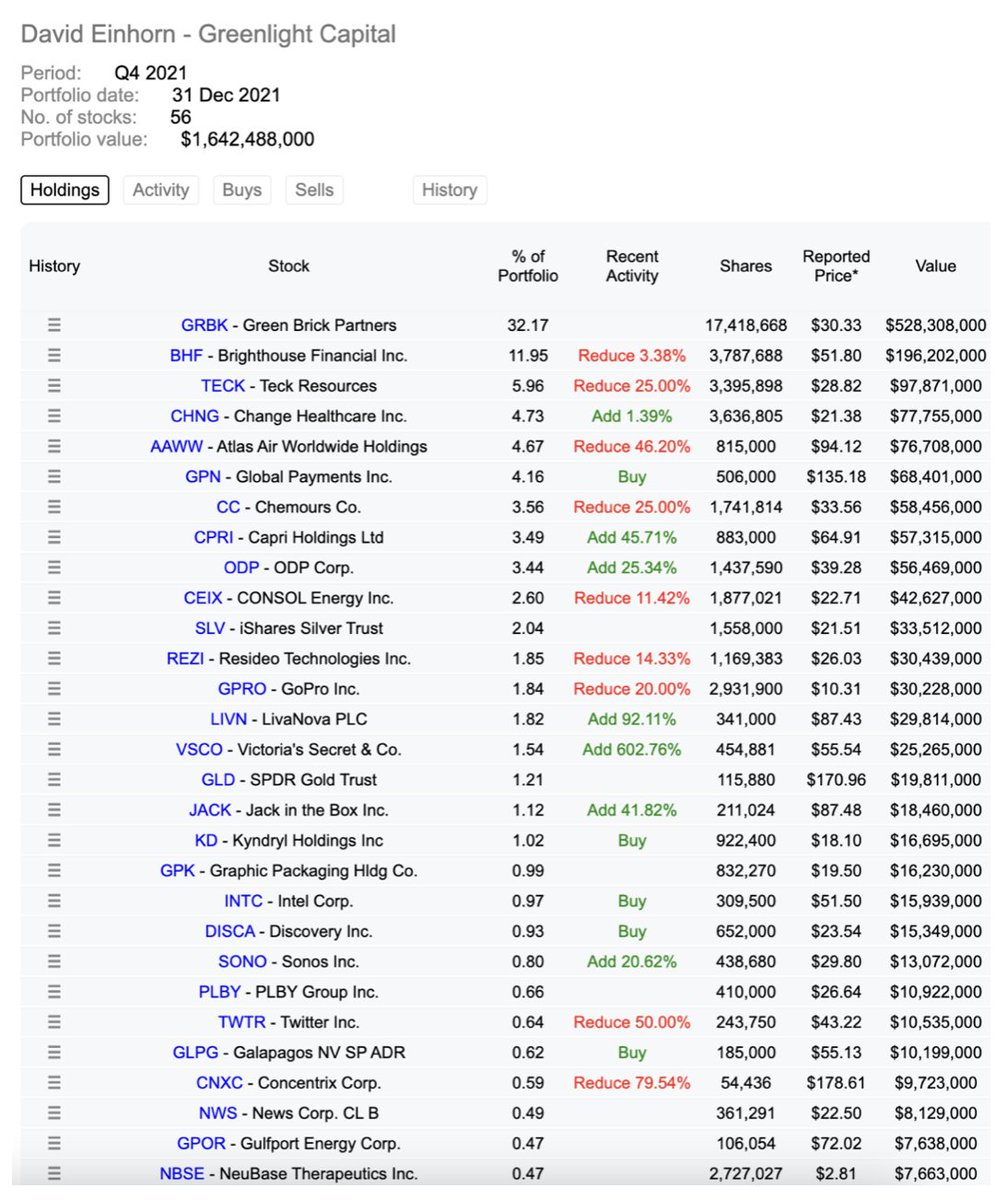Open history icon for Graphic Packaging row
1008x1200 pixels.
54,870
